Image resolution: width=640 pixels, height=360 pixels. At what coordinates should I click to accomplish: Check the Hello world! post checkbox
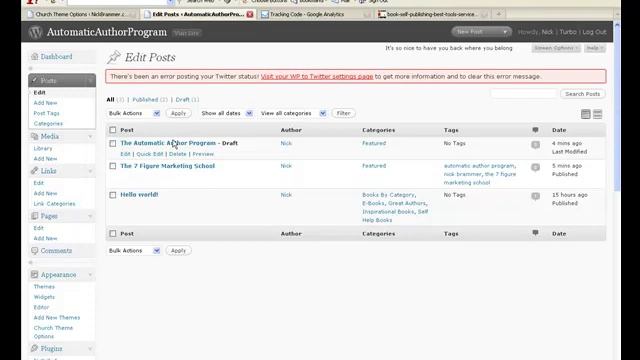pos(113,195)
